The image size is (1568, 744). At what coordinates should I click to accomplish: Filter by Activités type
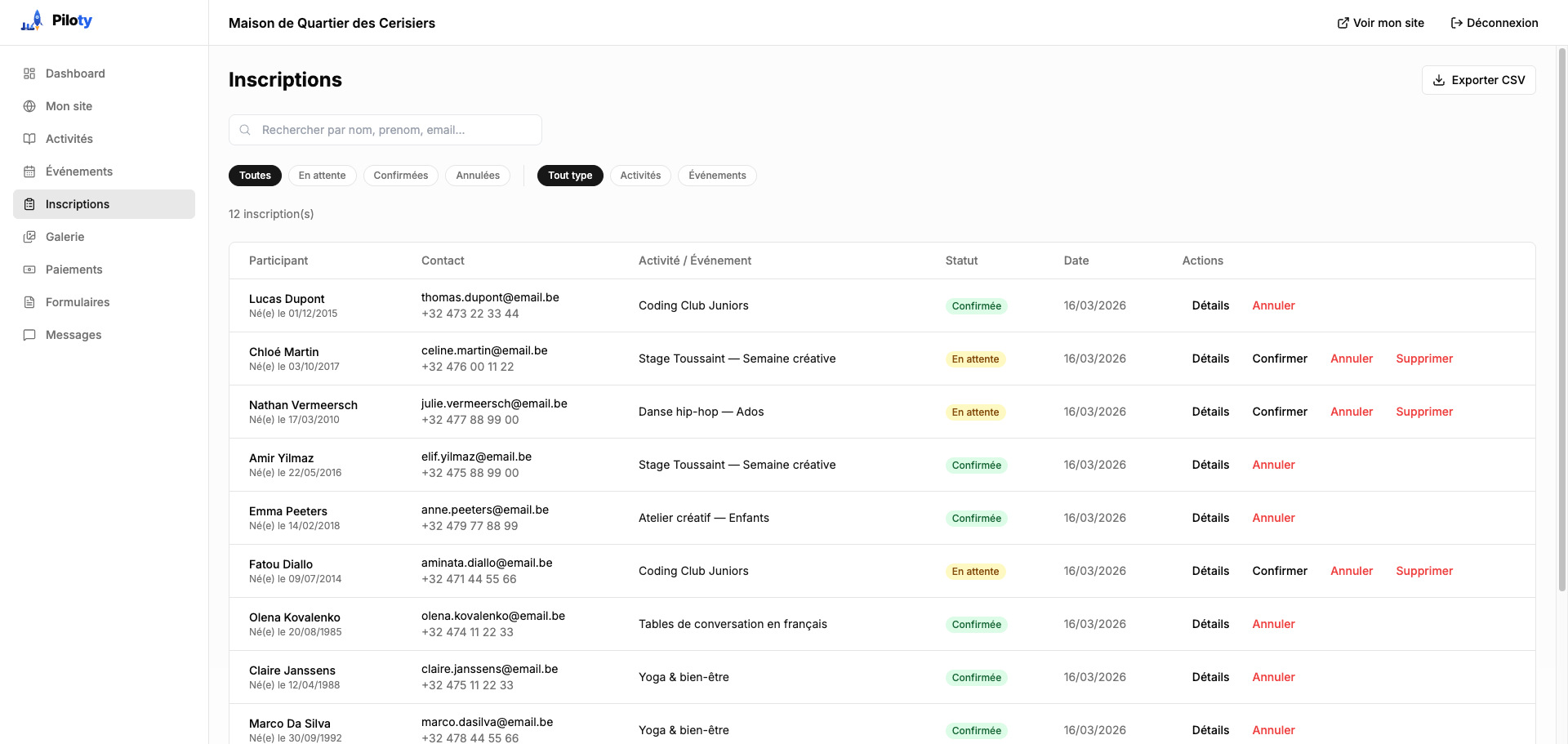click(640, 176)
